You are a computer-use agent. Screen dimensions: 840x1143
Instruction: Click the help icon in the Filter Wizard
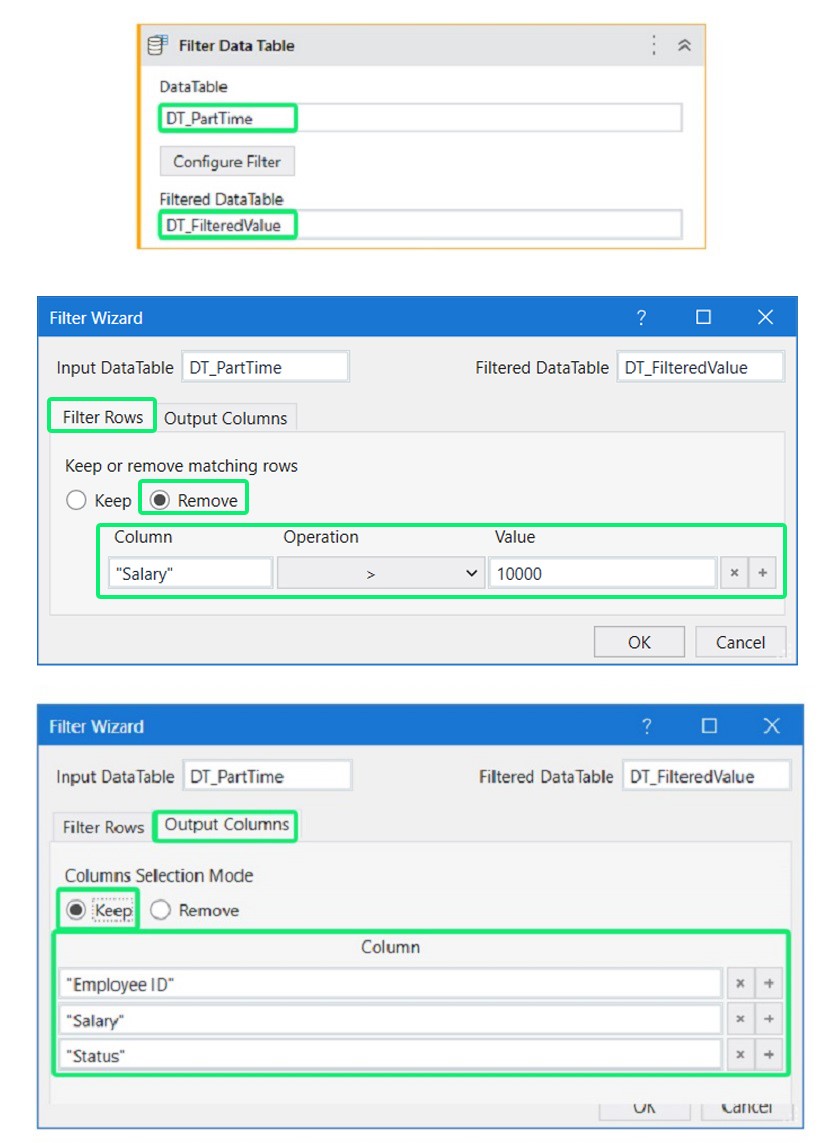641,317
